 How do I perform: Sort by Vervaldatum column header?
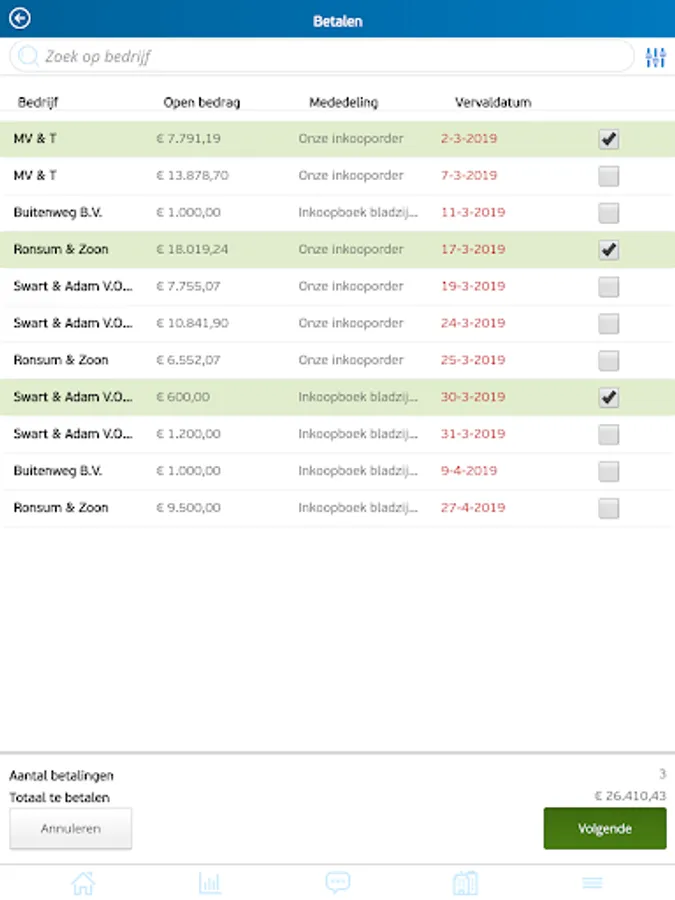[492, 102]
